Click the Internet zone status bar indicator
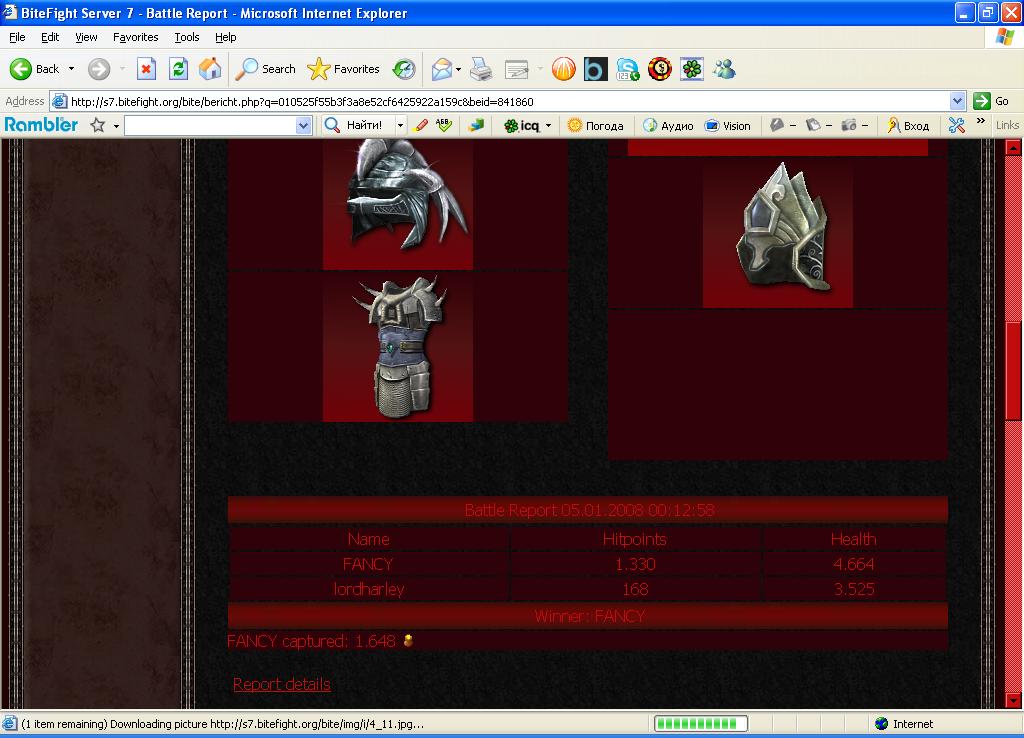Viewport: 1024px width, 738px height. 904,724
